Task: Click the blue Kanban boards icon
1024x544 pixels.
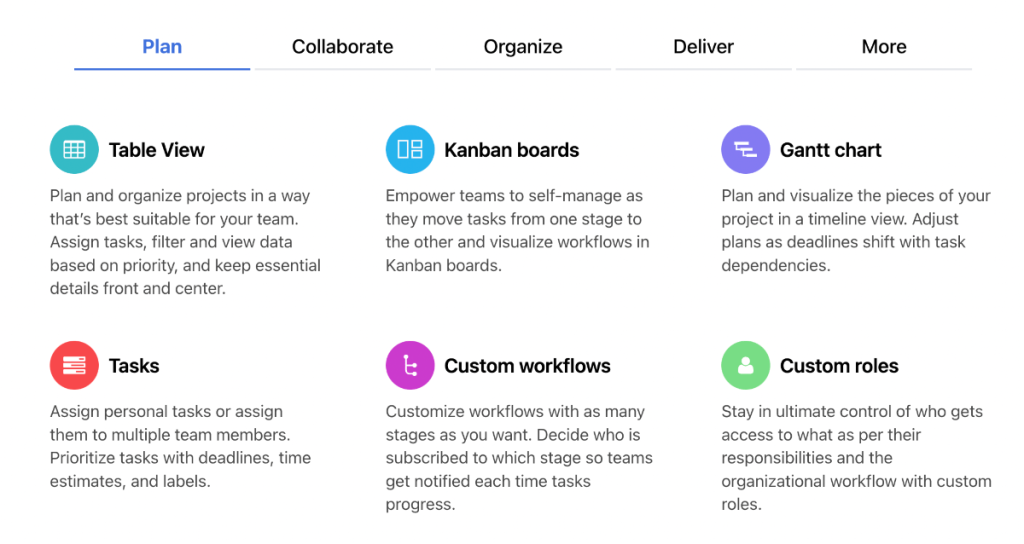Action: 410,150
